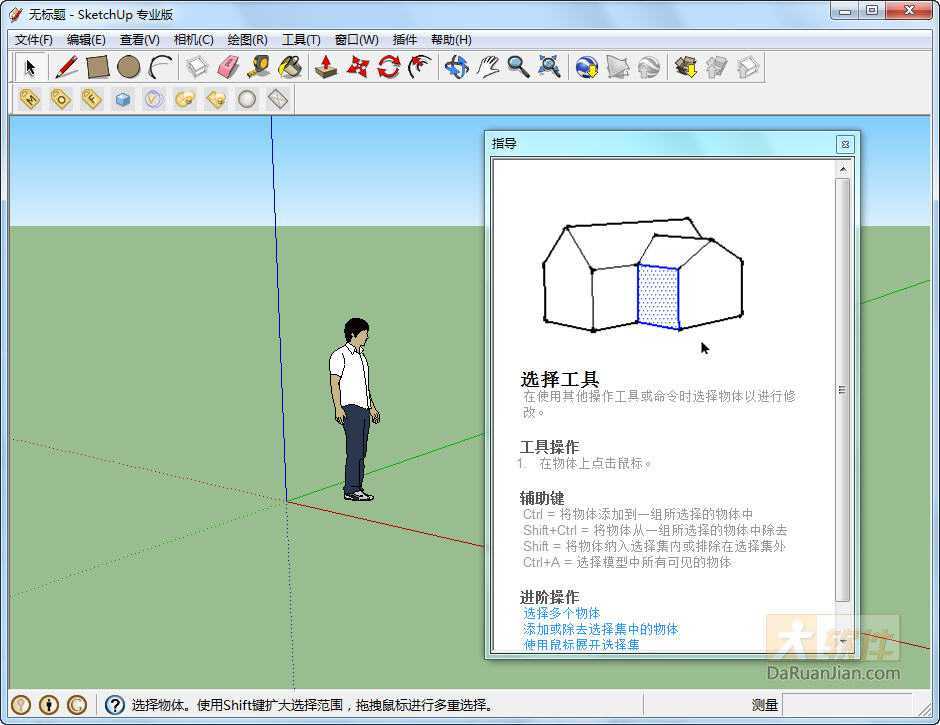Click the 使用鼠标展开选择集 link

tap(582, 645)
